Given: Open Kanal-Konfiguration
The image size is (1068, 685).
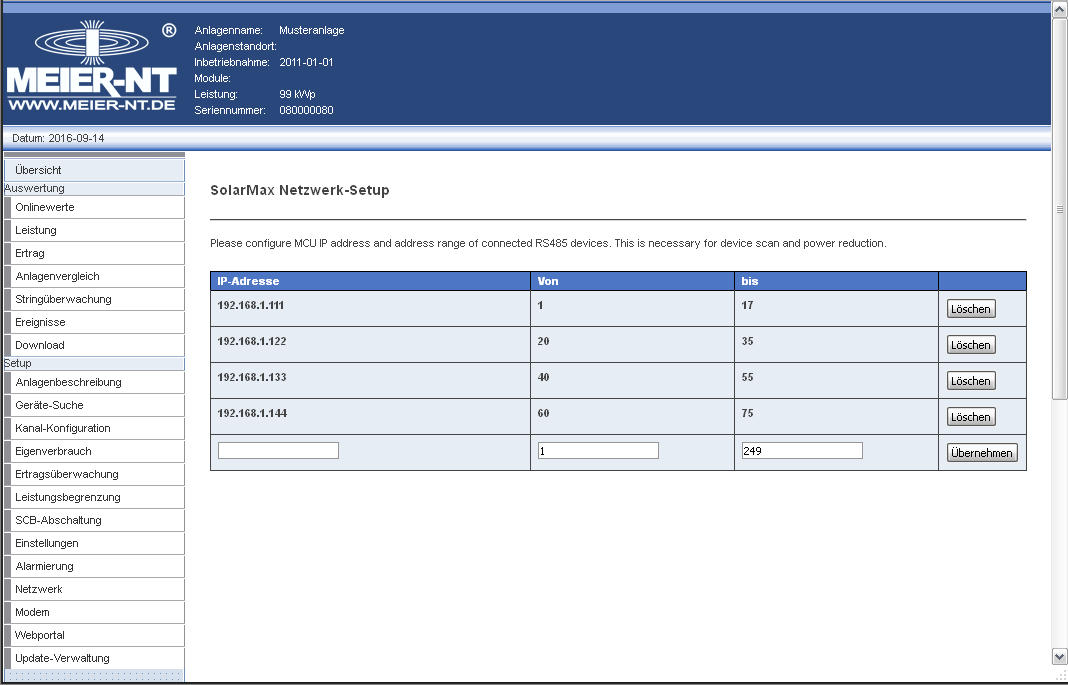Looking at the screenshot, I should point(94,428).
